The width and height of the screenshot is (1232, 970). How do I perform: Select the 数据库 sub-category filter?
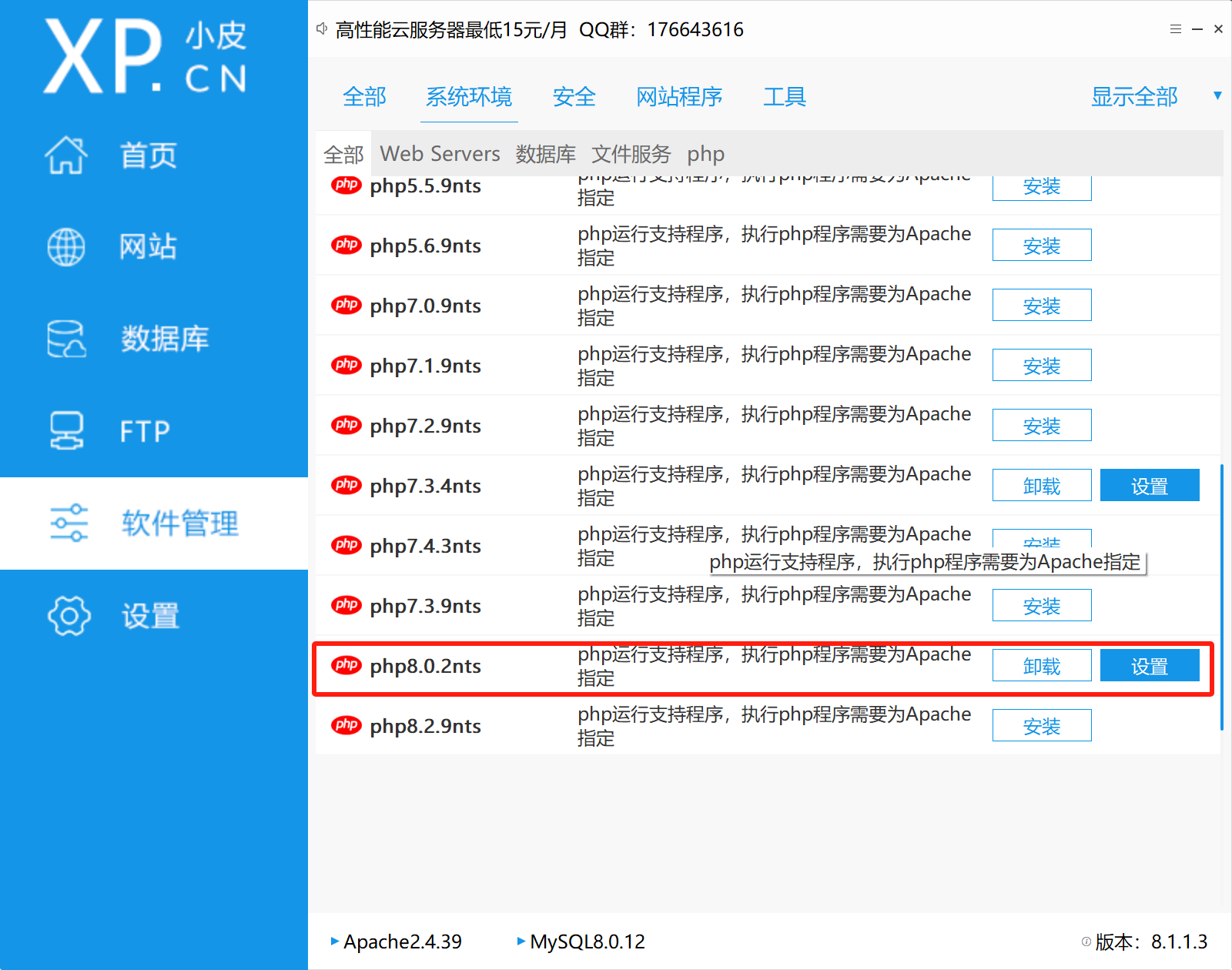[x=546, y=154]
